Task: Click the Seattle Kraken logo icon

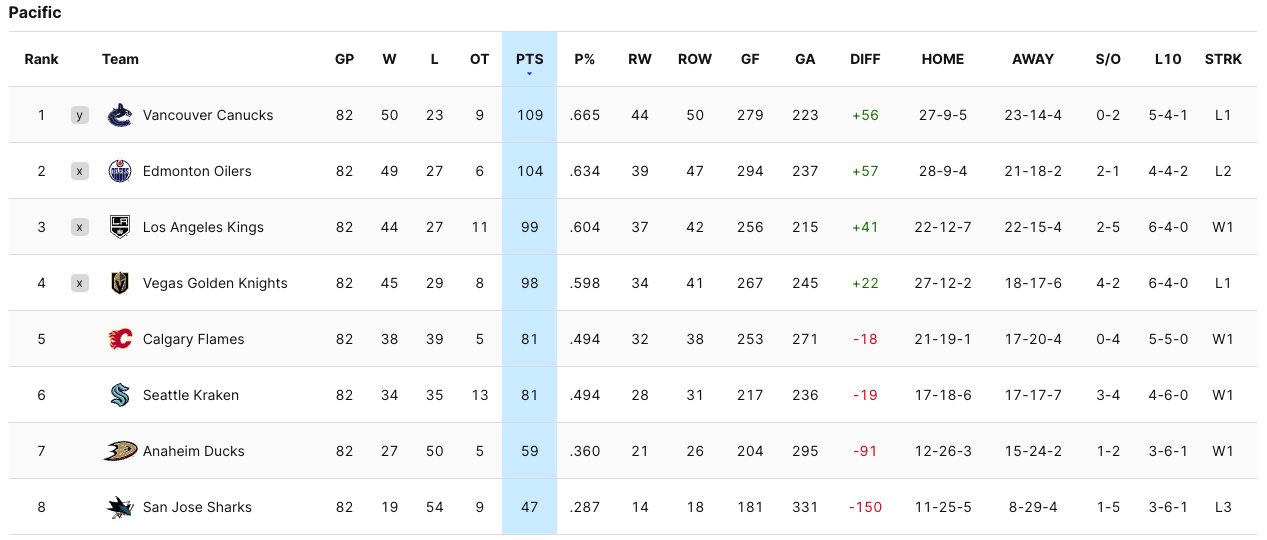Action: (120, 395)
